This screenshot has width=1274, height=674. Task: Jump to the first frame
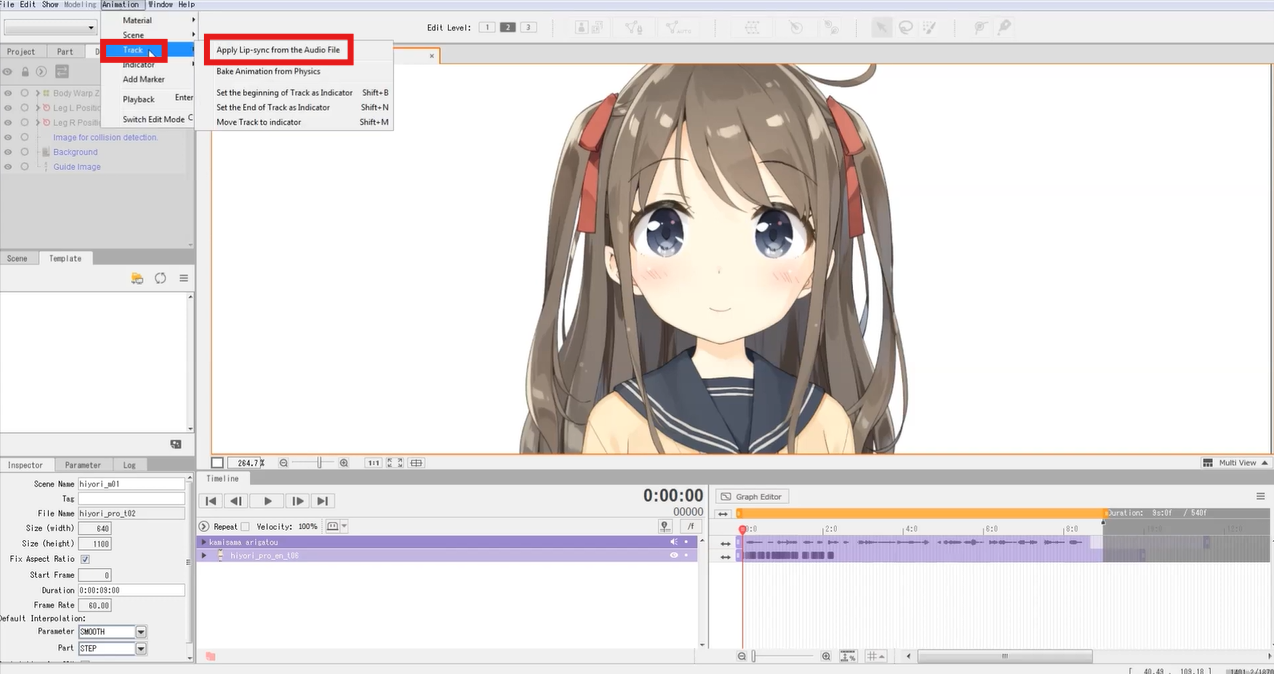(x=211, y=501)
